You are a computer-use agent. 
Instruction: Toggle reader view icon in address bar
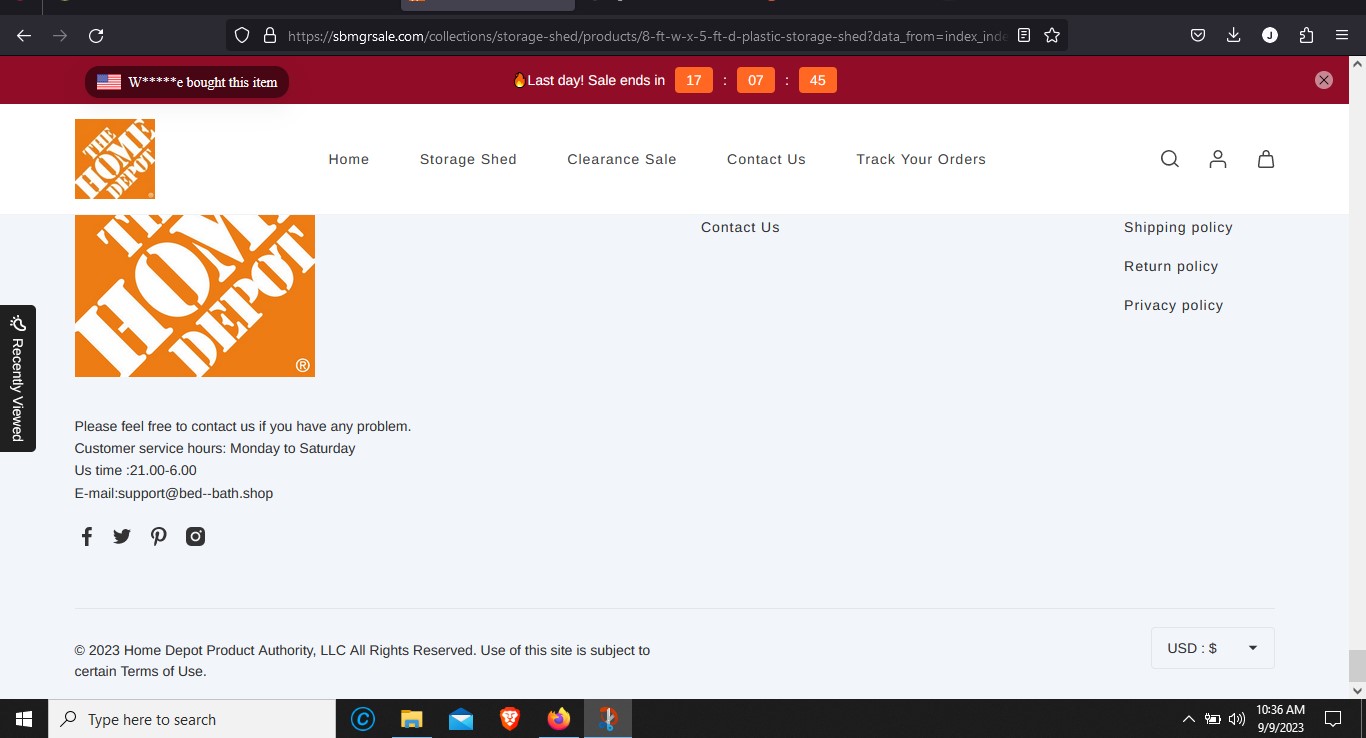(1024, 35)
